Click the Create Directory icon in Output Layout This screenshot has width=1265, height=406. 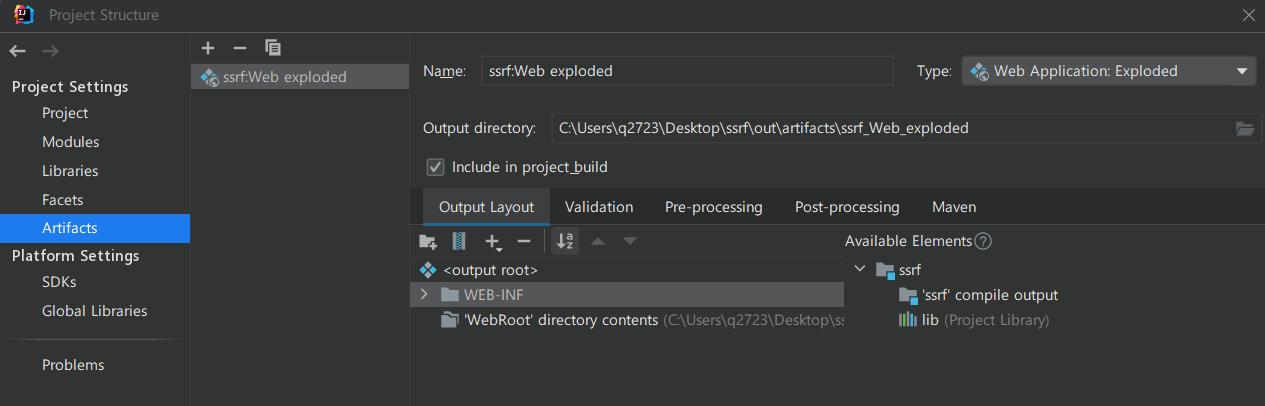[428, 241]
